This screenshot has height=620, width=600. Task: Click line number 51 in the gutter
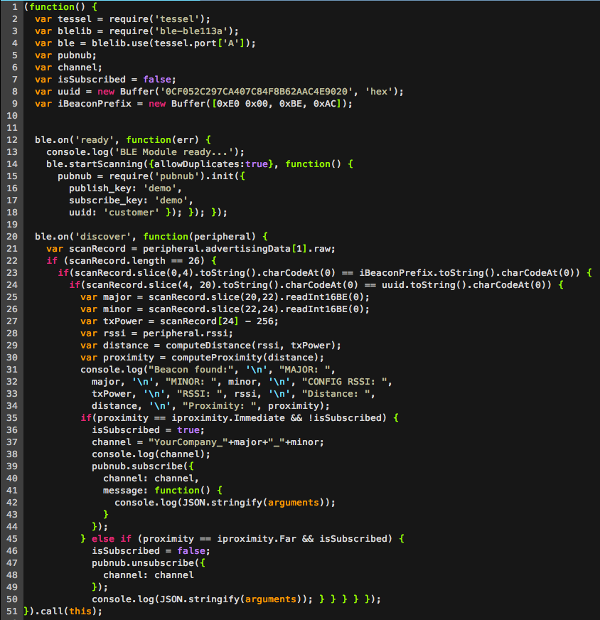coord(10,611)
